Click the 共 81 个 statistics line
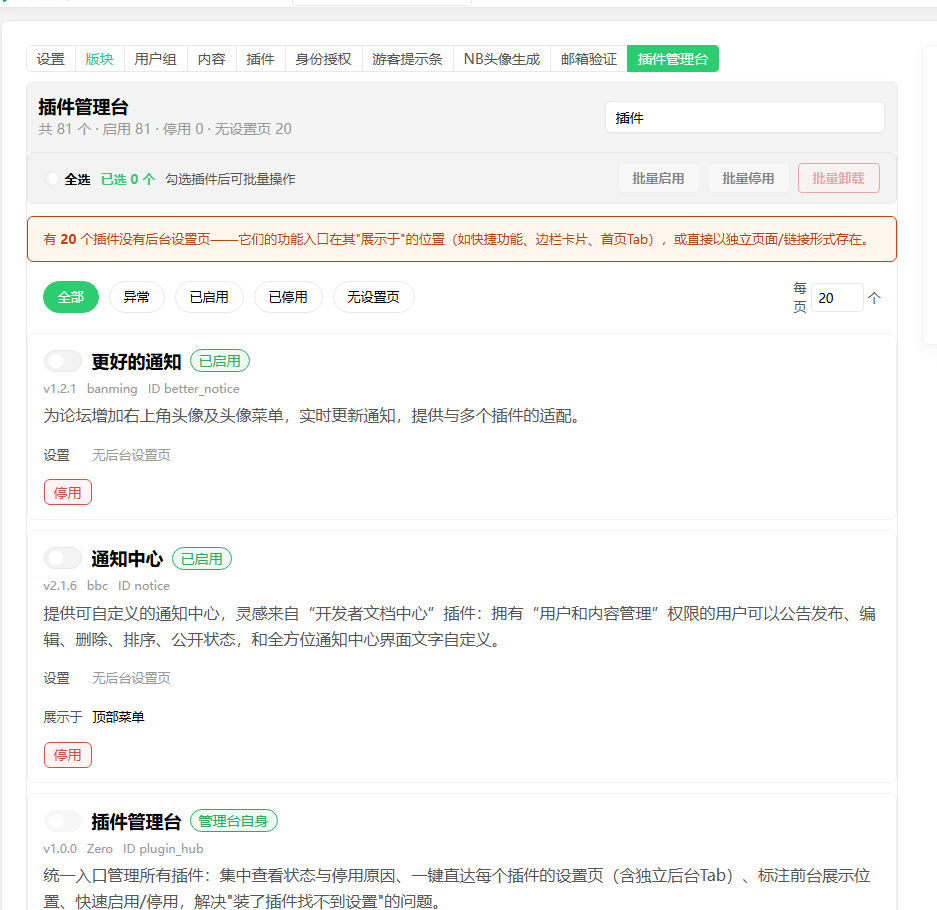This screenshot has width=937, height=910. tap(165, 129)
